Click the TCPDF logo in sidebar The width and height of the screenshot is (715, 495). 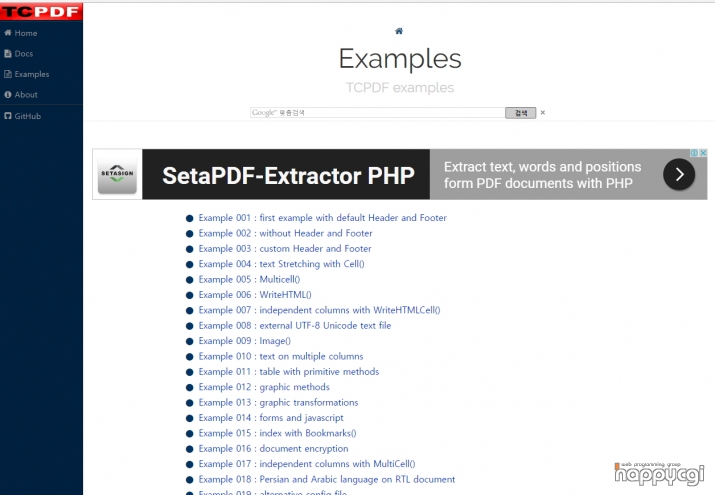pyautogui.click(x=41, y=11)
